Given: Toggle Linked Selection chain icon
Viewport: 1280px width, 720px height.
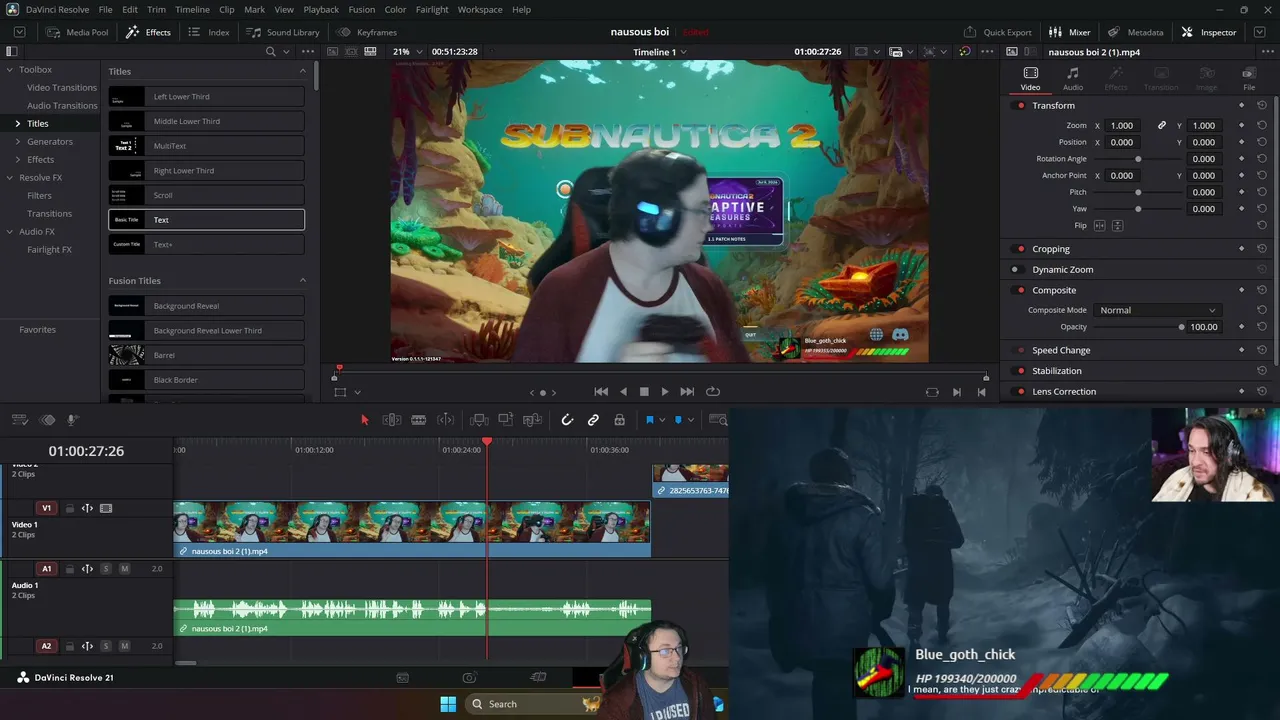Looking at the screenshot, I should [593, 420].
